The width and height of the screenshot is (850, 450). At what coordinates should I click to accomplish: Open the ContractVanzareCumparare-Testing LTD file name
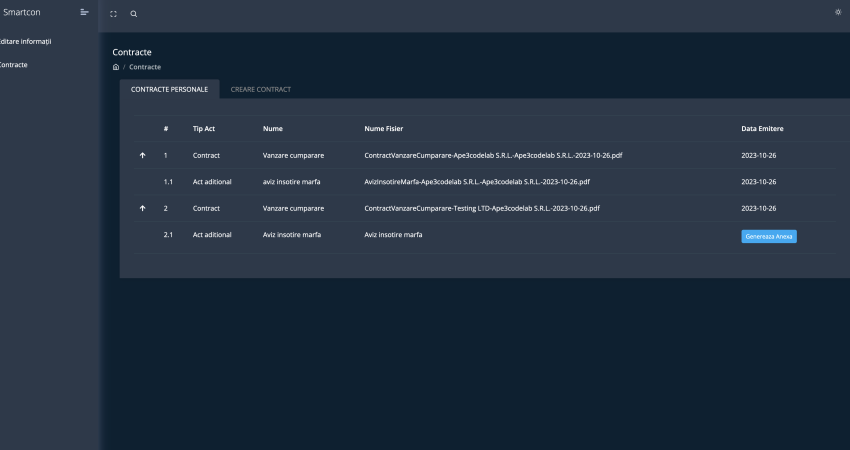click(x=482, y=209)
